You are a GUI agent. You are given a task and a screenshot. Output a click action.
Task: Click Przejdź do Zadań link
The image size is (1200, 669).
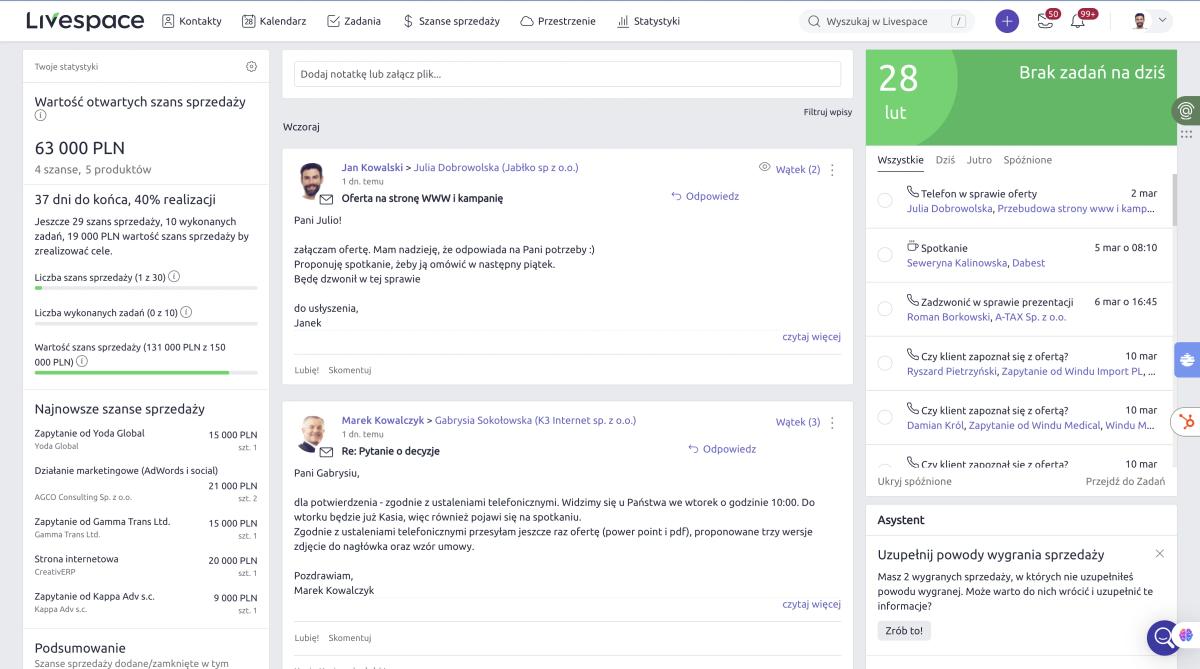tap(1125, 481)
